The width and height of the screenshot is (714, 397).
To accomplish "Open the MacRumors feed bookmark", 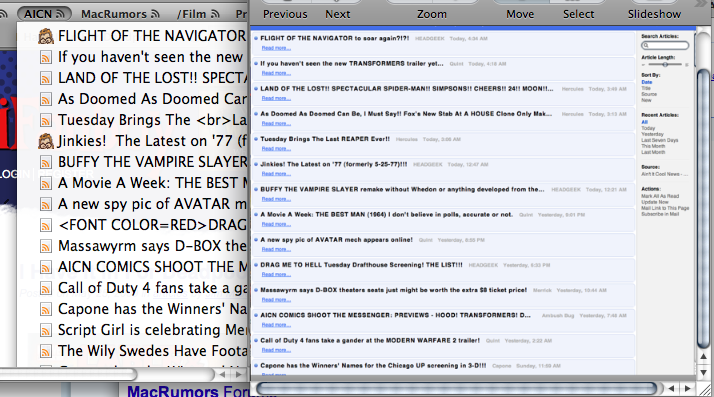I will tap(120, 14).
